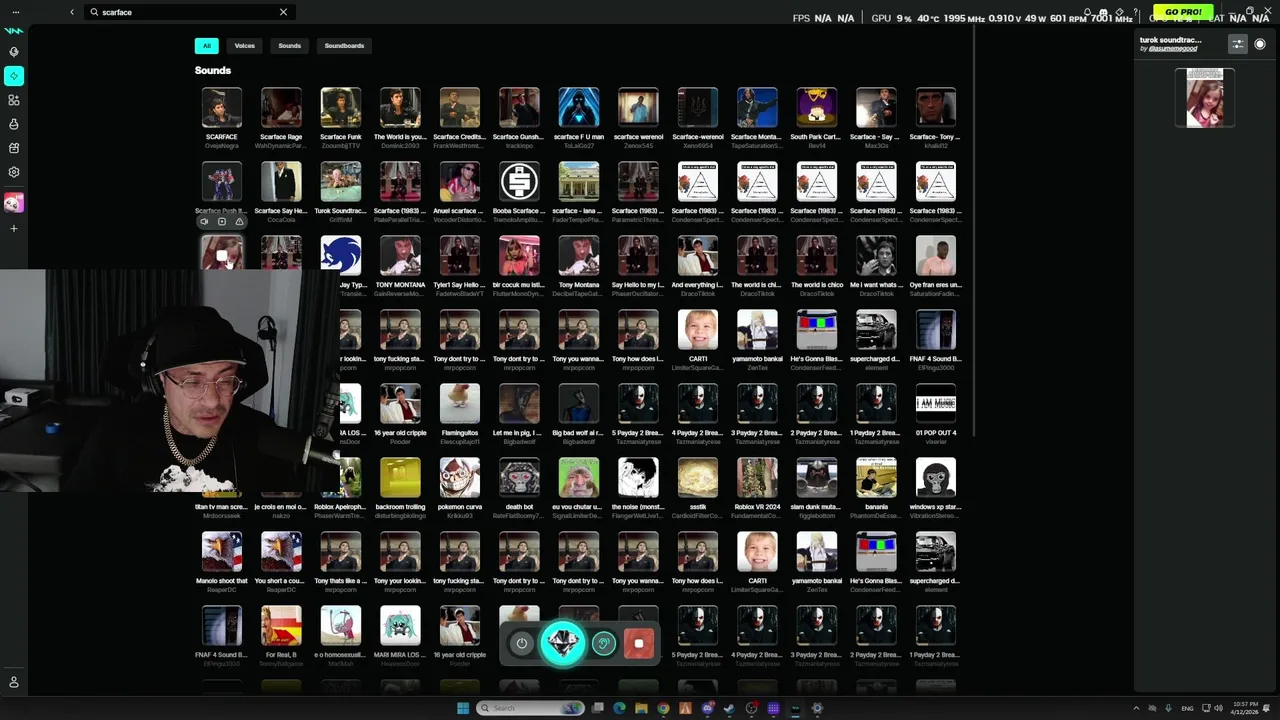Play the Booba Scarface sound with the dollar logo

point(519,182)
